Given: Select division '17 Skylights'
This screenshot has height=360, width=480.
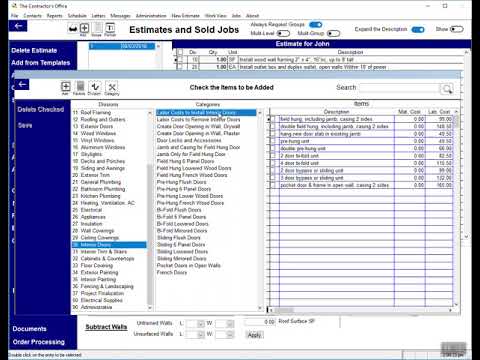Looking at the screenshot, I should [109, 154].
